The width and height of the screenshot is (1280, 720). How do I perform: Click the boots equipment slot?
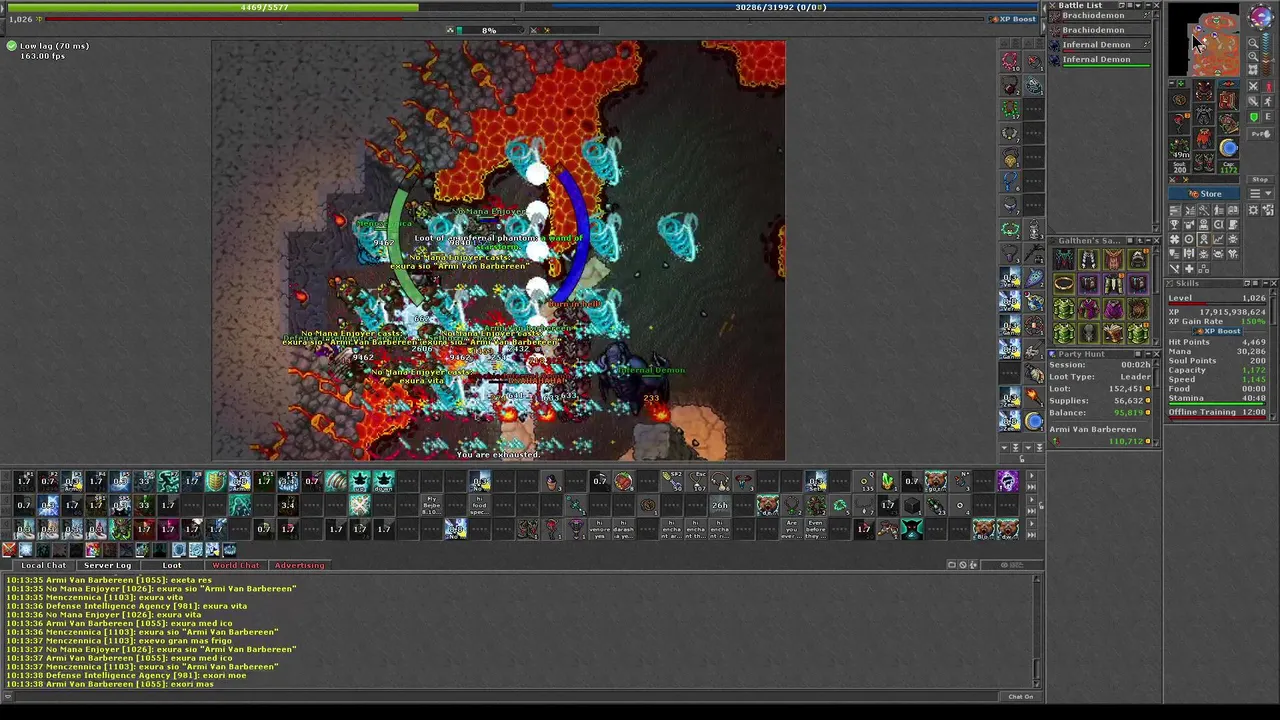(1204, 161)
